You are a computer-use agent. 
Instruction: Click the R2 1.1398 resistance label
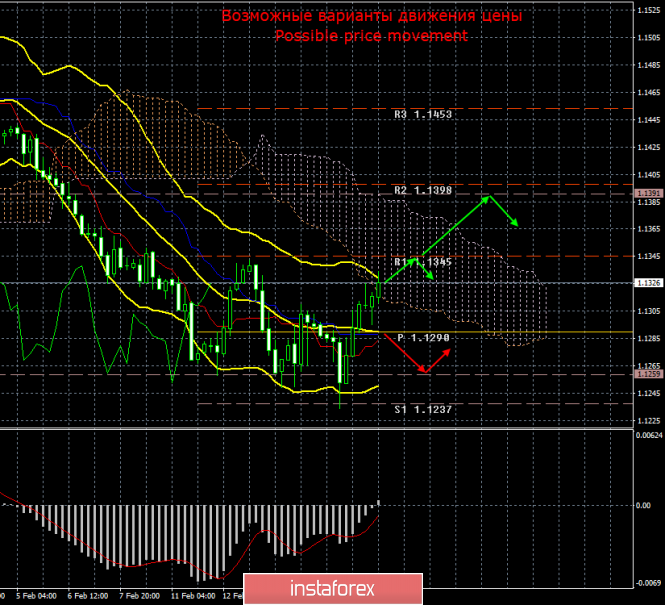(423, 190)
